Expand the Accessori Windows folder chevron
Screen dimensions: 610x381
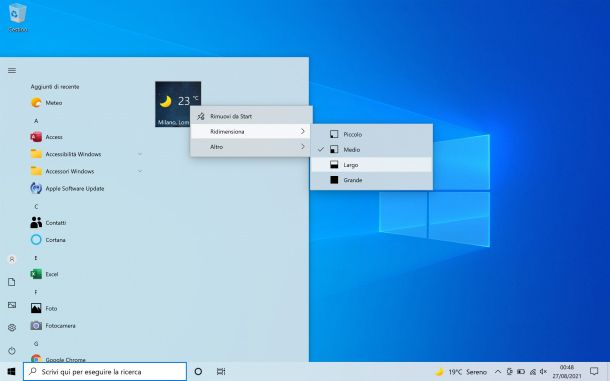click(140, 171)
